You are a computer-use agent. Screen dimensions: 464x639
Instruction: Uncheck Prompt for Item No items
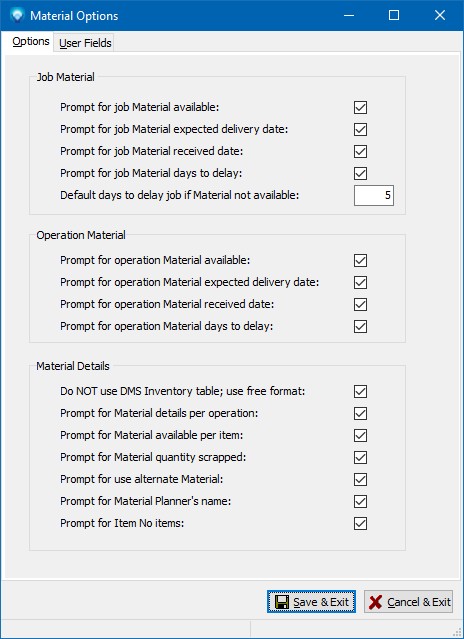(361, 523)
